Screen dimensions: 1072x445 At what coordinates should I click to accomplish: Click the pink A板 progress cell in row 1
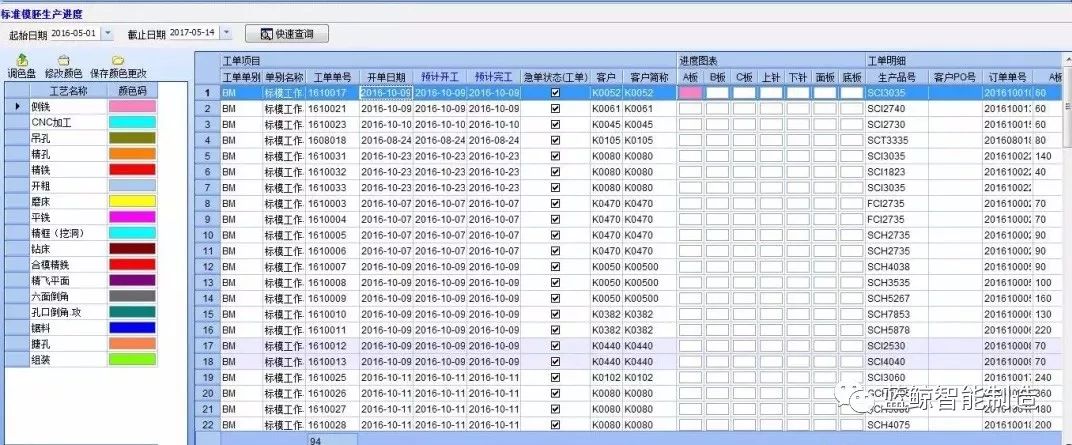[690, 93]
